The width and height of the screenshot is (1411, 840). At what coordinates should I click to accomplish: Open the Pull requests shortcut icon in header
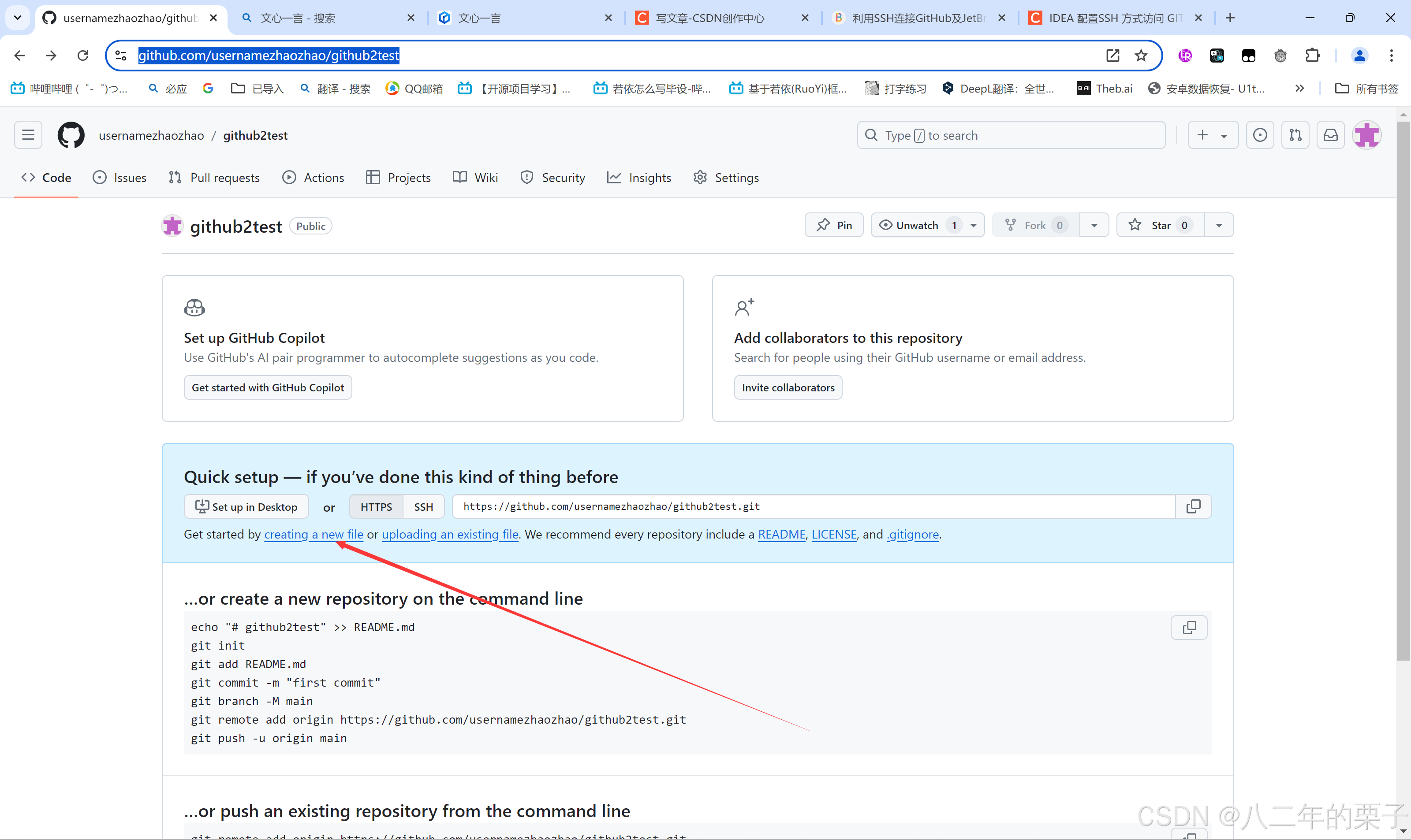tap(1295, 135)
